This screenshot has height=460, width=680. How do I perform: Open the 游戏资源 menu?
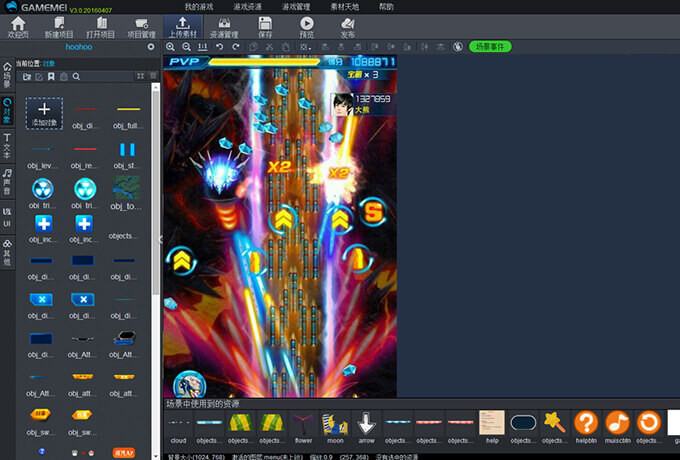(x=247, y=7)
